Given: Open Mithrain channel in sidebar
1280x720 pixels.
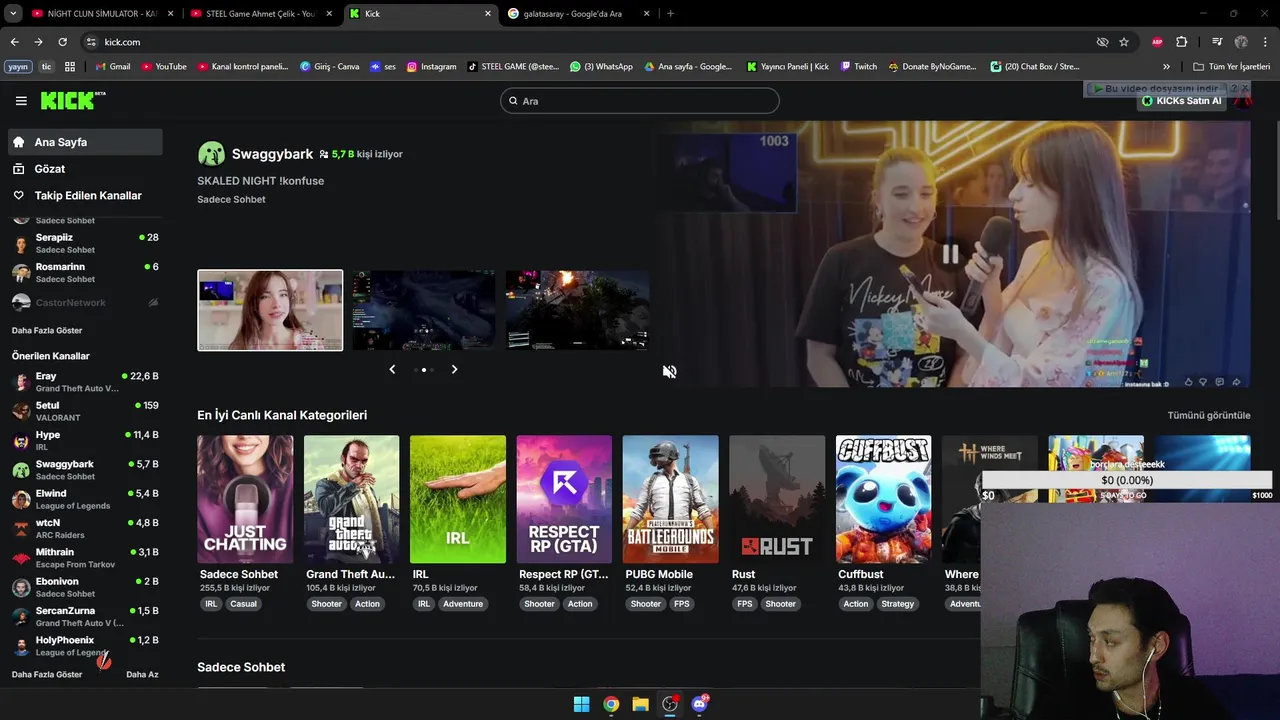Looking at the screenshot, I should click(x=85, y=558).
